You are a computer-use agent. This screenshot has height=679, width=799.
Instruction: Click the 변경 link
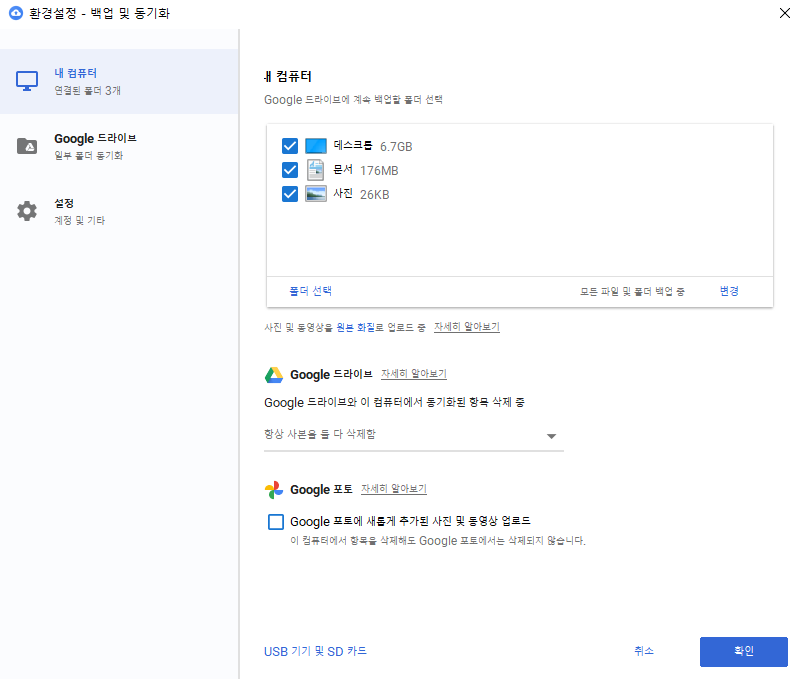click(x=729, y=291)
